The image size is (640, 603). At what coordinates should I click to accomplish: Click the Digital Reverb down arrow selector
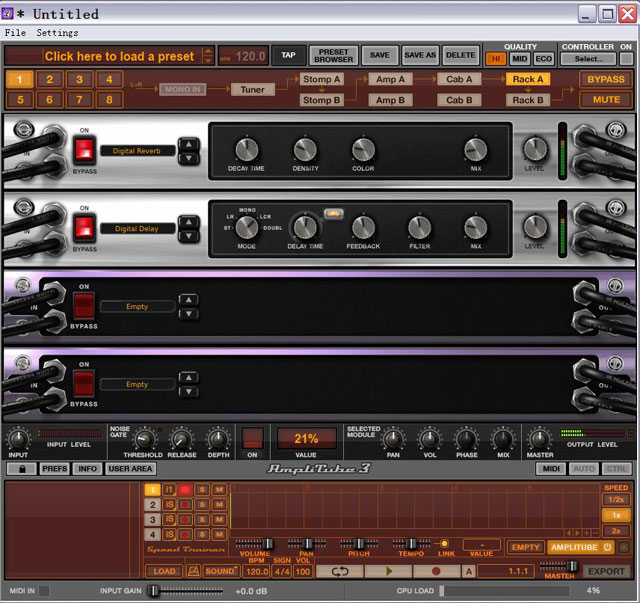189,158
